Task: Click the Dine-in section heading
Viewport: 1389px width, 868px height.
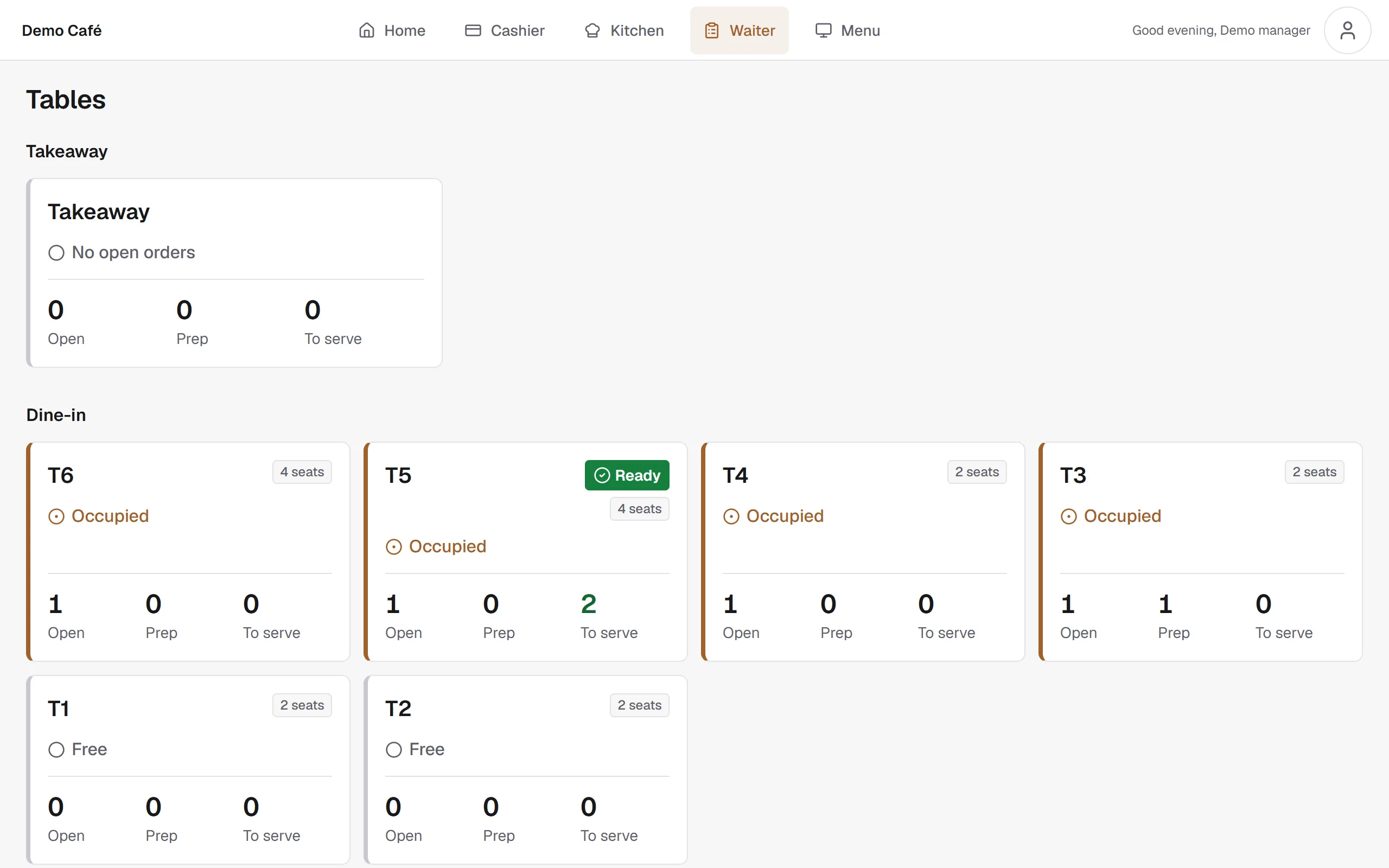Action: click(x=56, y=415)
